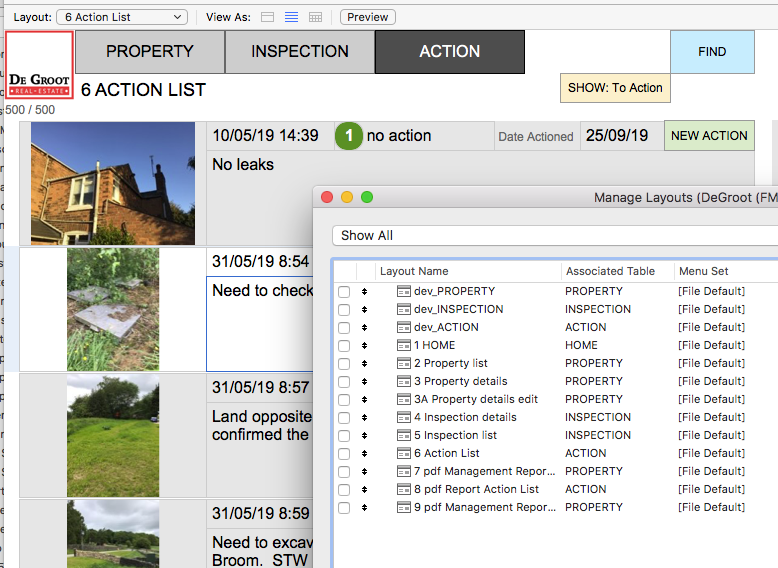Viewport: 778px width, 568px height.
Task: Open the Layout dropdown showing 6 Action List
Action: tap(122, 17)
